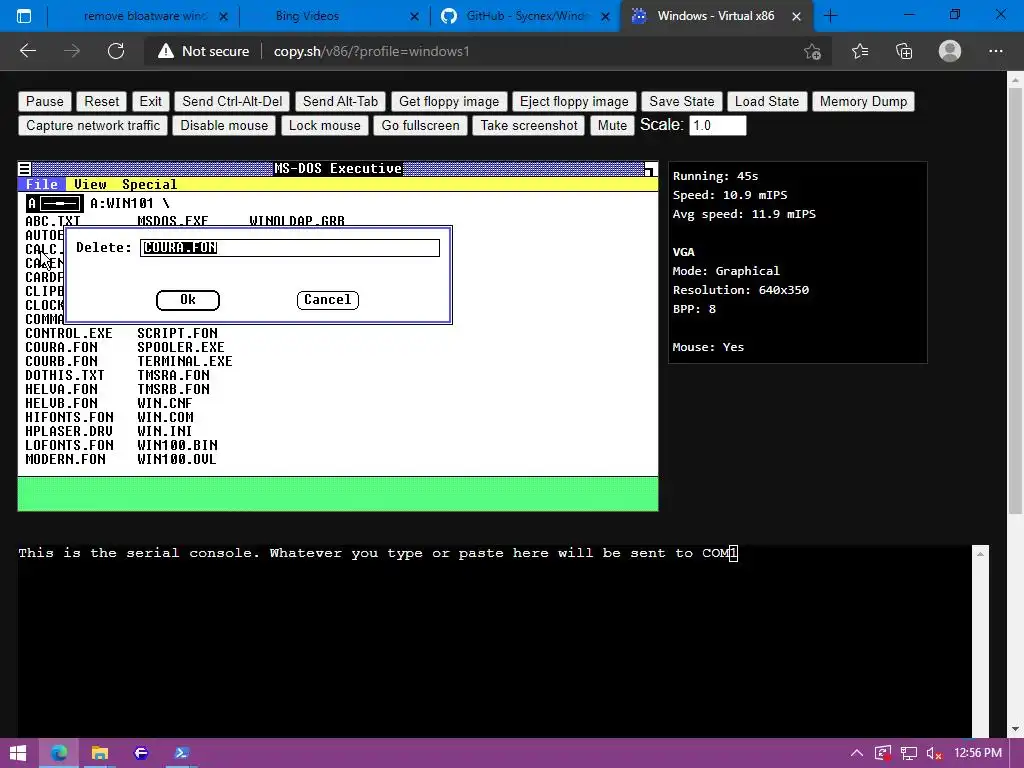
Task: Select the drive A icon
Action: point(55,204)
